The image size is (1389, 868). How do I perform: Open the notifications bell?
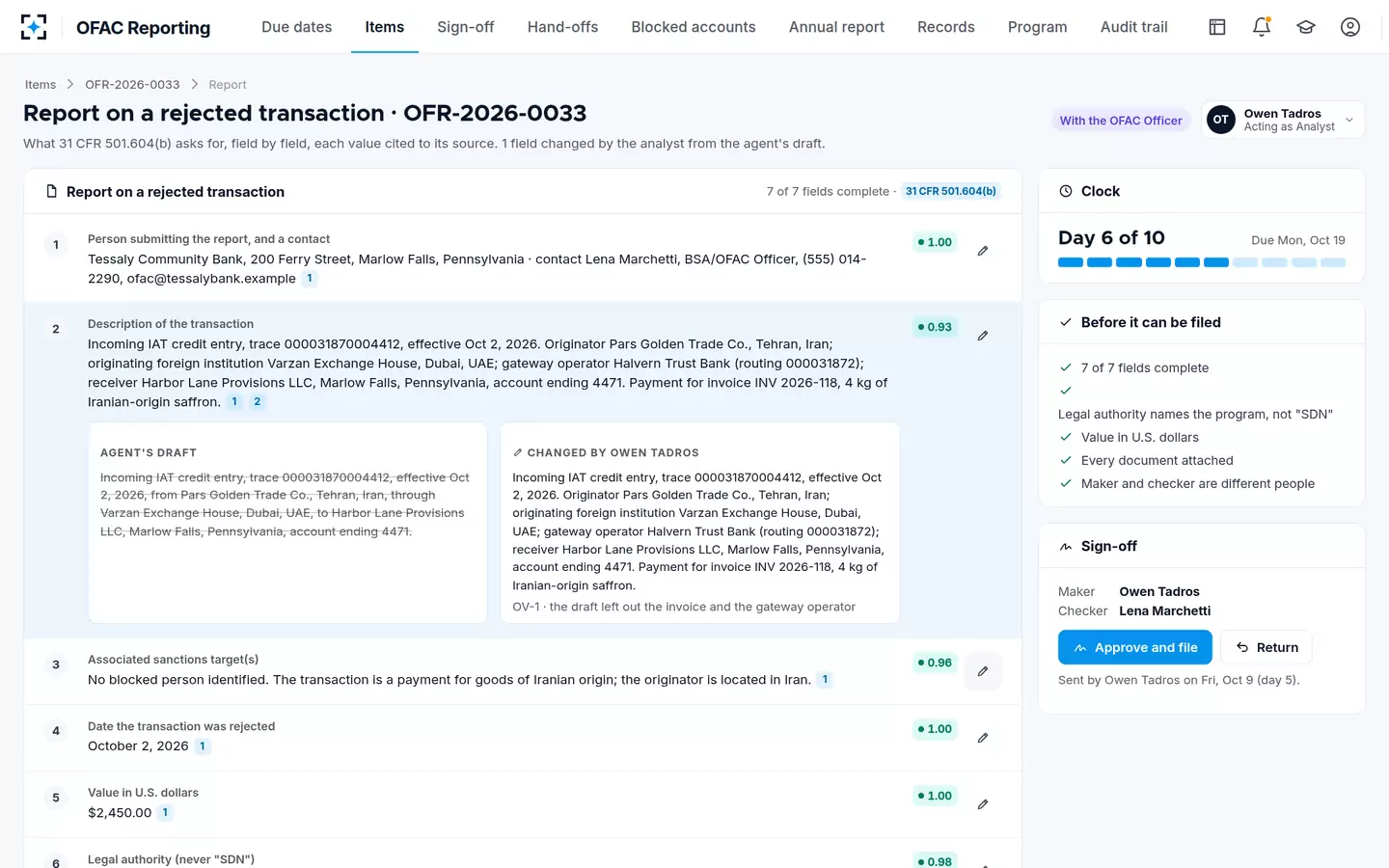point(1262,27)
